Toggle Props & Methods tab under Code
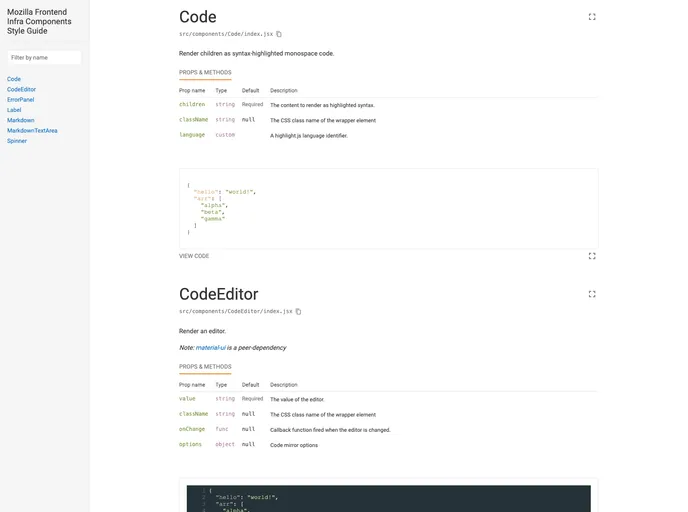688x512 pixels. pos(205,73)
